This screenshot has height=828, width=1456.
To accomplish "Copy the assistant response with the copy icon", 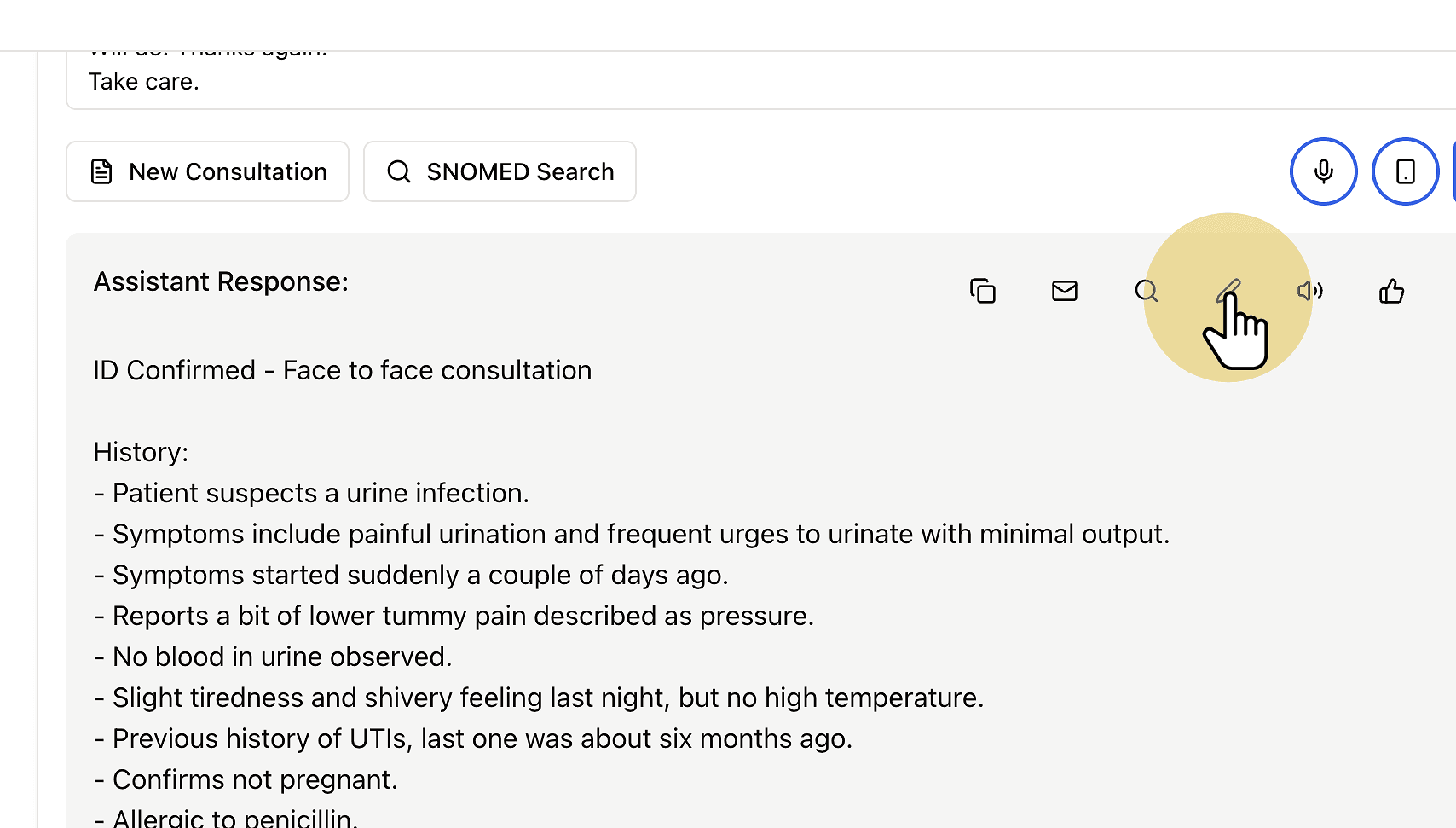I will pyautogui.click(x=983, y=291).
